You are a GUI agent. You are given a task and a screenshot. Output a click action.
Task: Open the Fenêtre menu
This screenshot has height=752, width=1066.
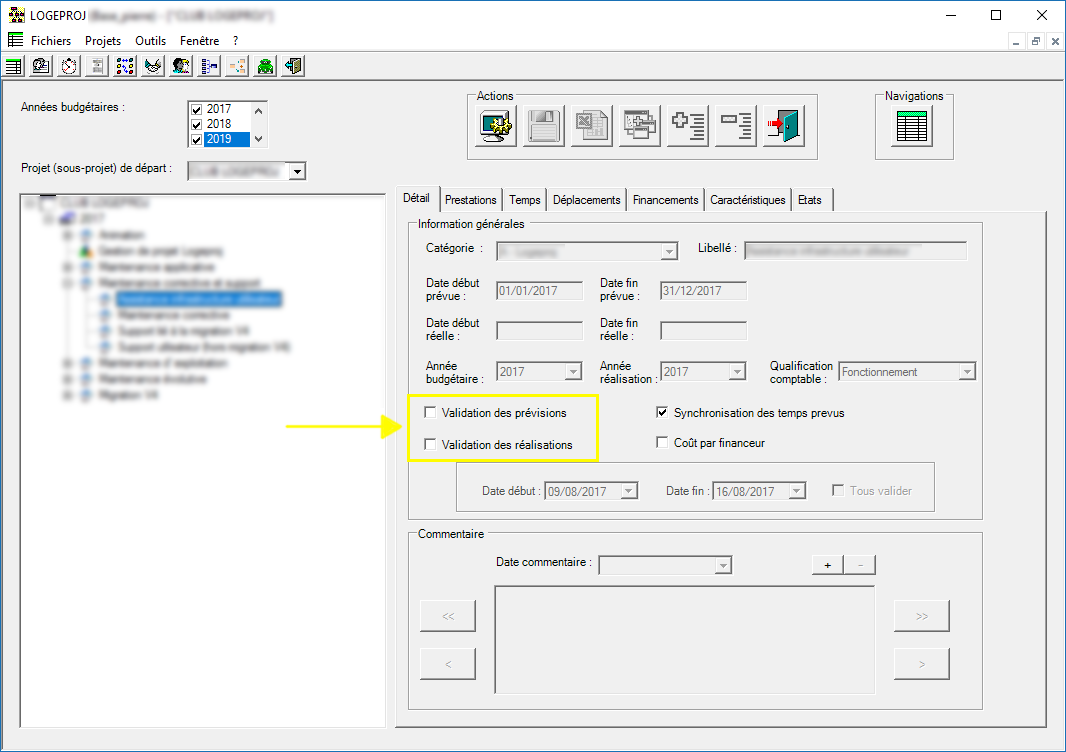click(199, 41)
